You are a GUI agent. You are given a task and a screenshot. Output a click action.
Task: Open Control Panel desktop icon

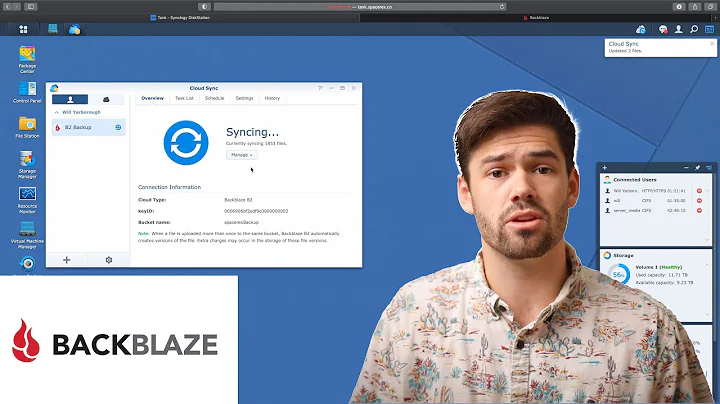tap(27, 92)
